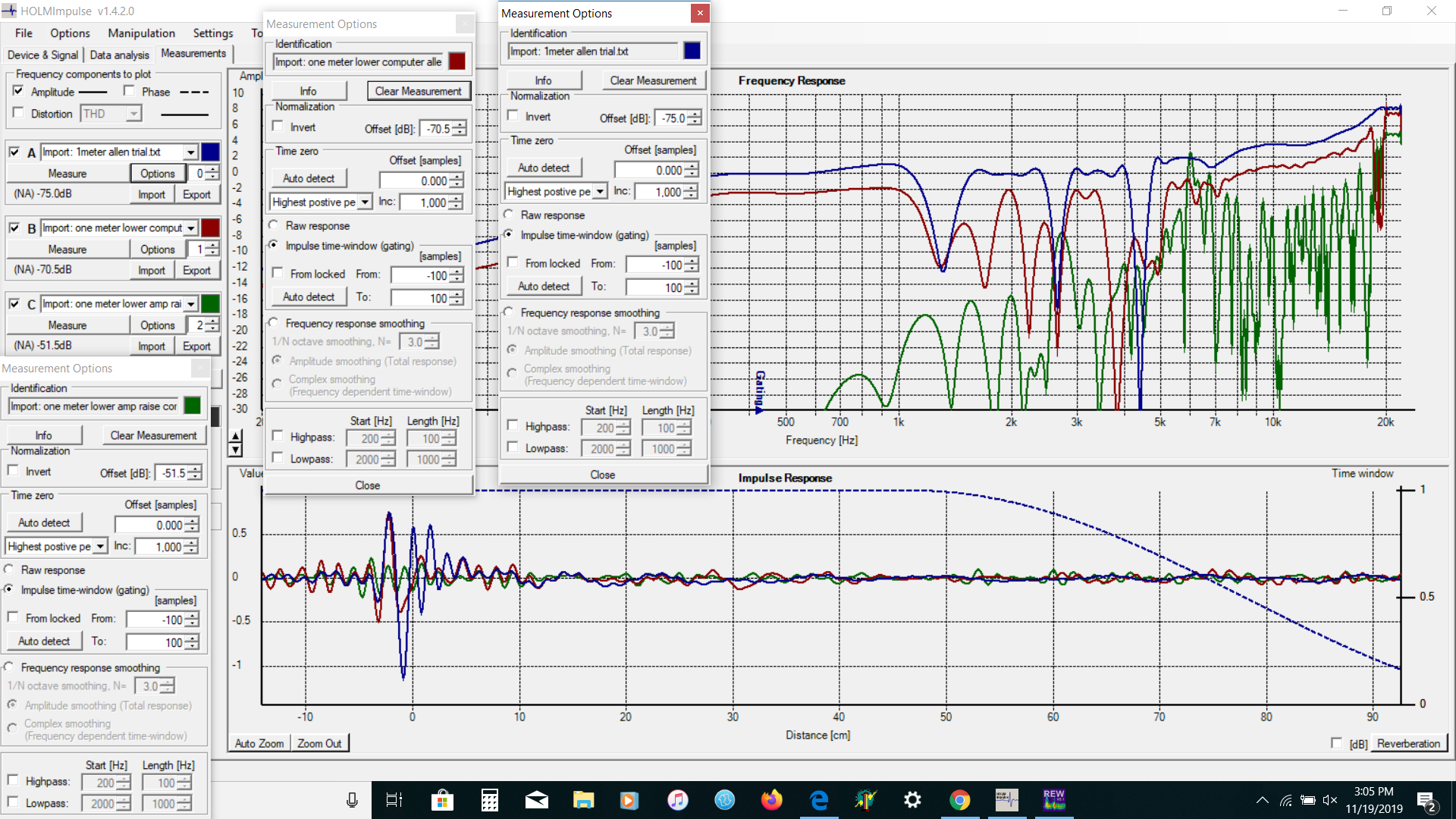Check Invert in the green measurement options
1456x819 pixels.
pos(13,471)
